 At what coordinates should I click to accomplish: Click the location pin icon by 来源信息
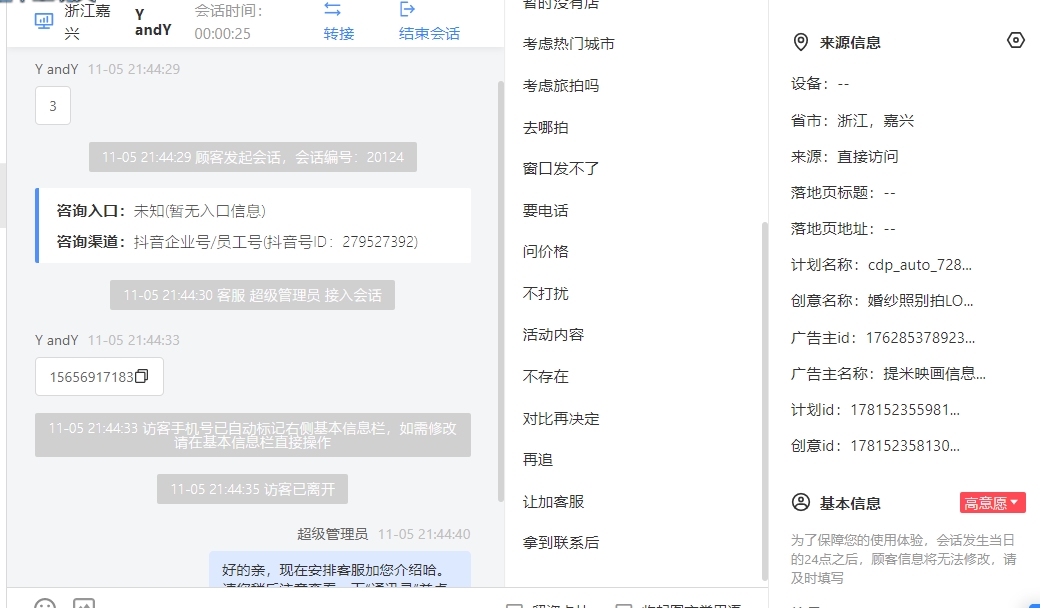point(801,42)
